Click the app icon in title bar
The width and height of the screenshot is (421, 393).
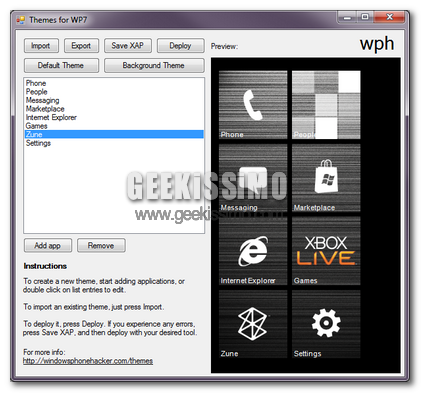click(21, 20)
